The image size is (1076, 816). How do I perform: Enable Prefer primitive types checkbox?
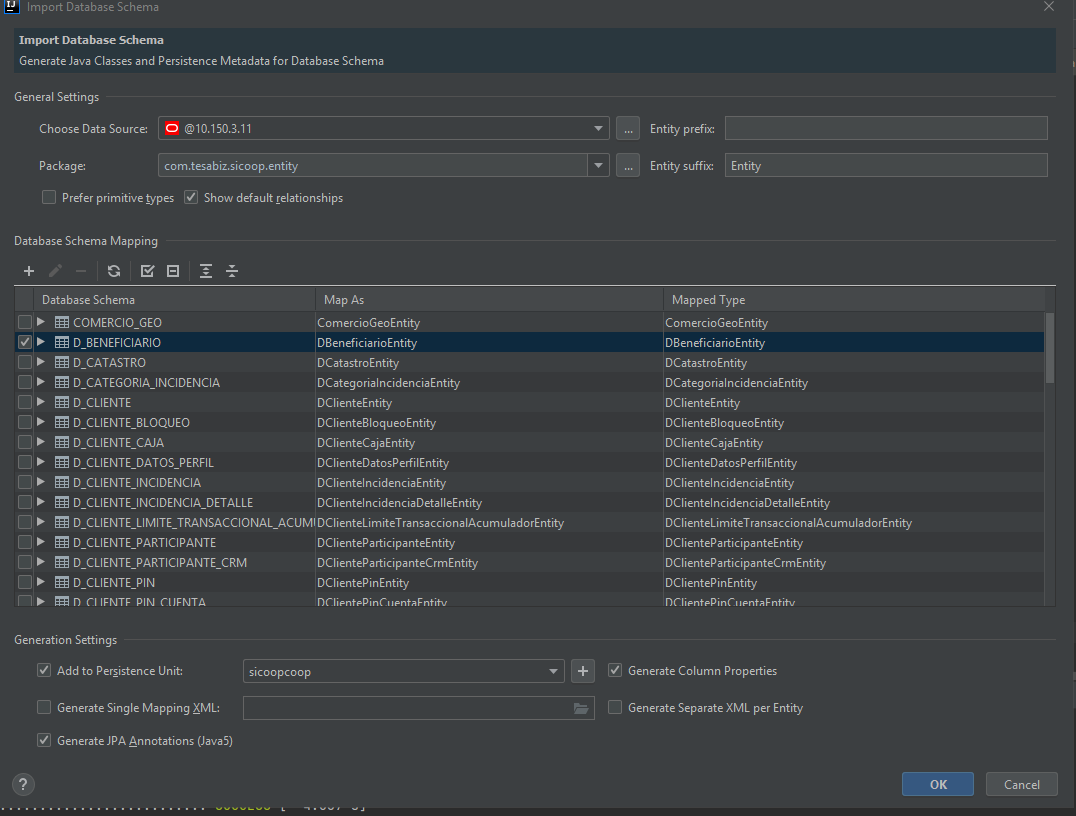pyautogui.click(x=49, y=198)
